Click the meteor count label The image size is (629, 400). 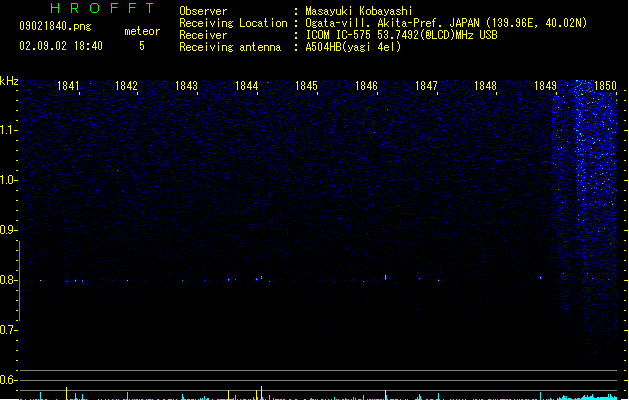tap(142, 31)
